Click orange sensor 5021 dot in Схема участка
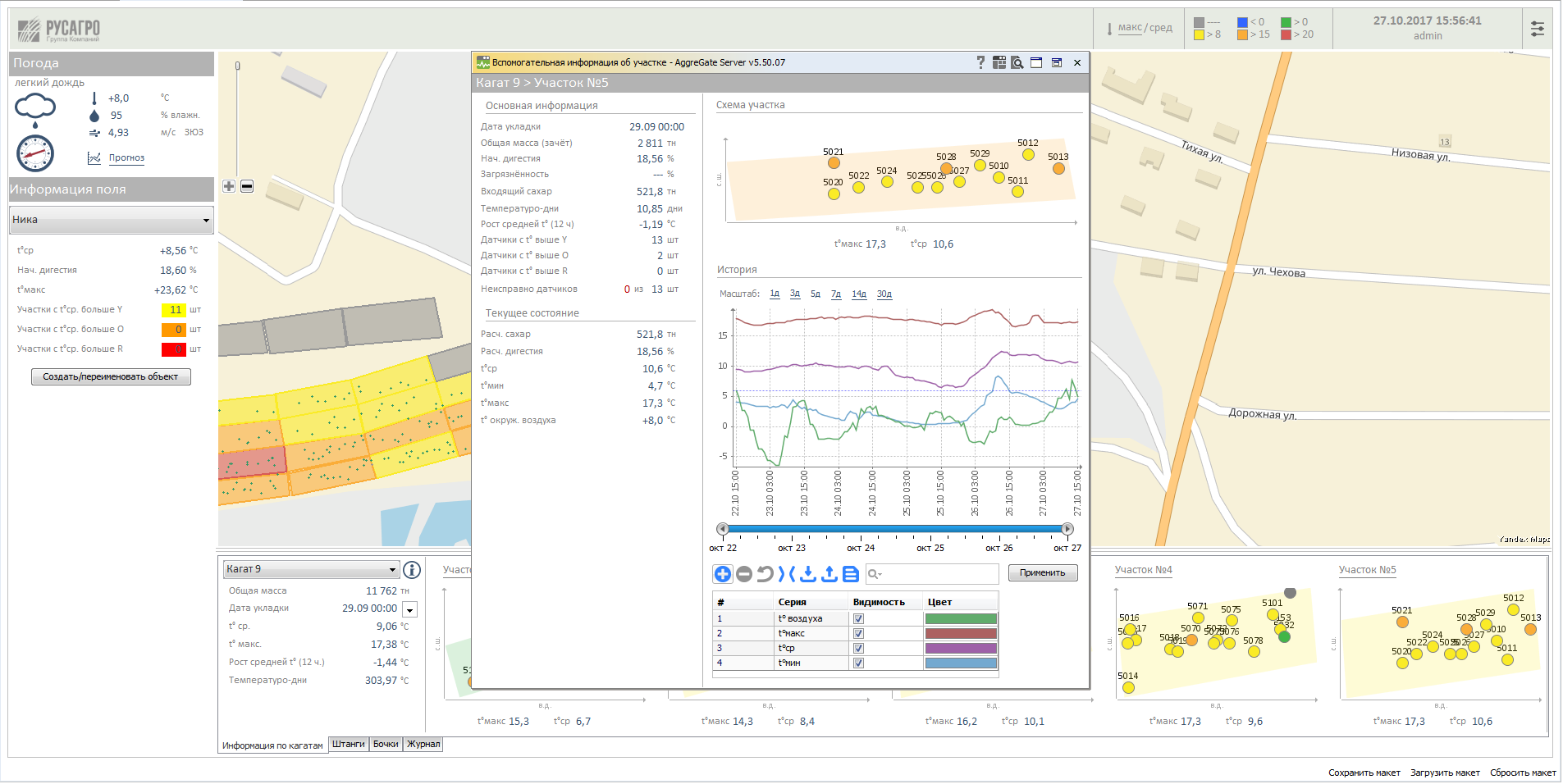Image resolution: width=1563 pixels, height=784 pixels. 834,163
